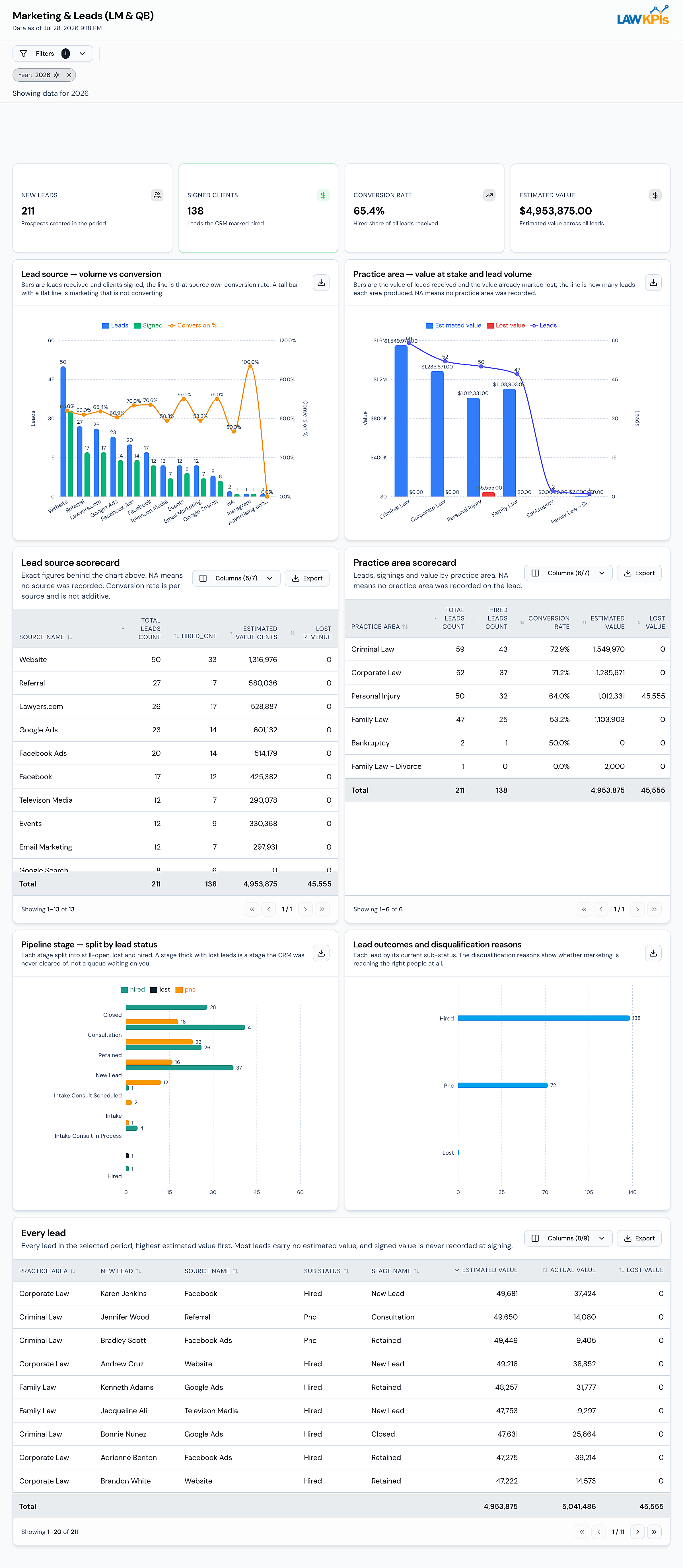Export the Practice area scorecard
This screenshot has height=1568, width=683.
point(639,573)
